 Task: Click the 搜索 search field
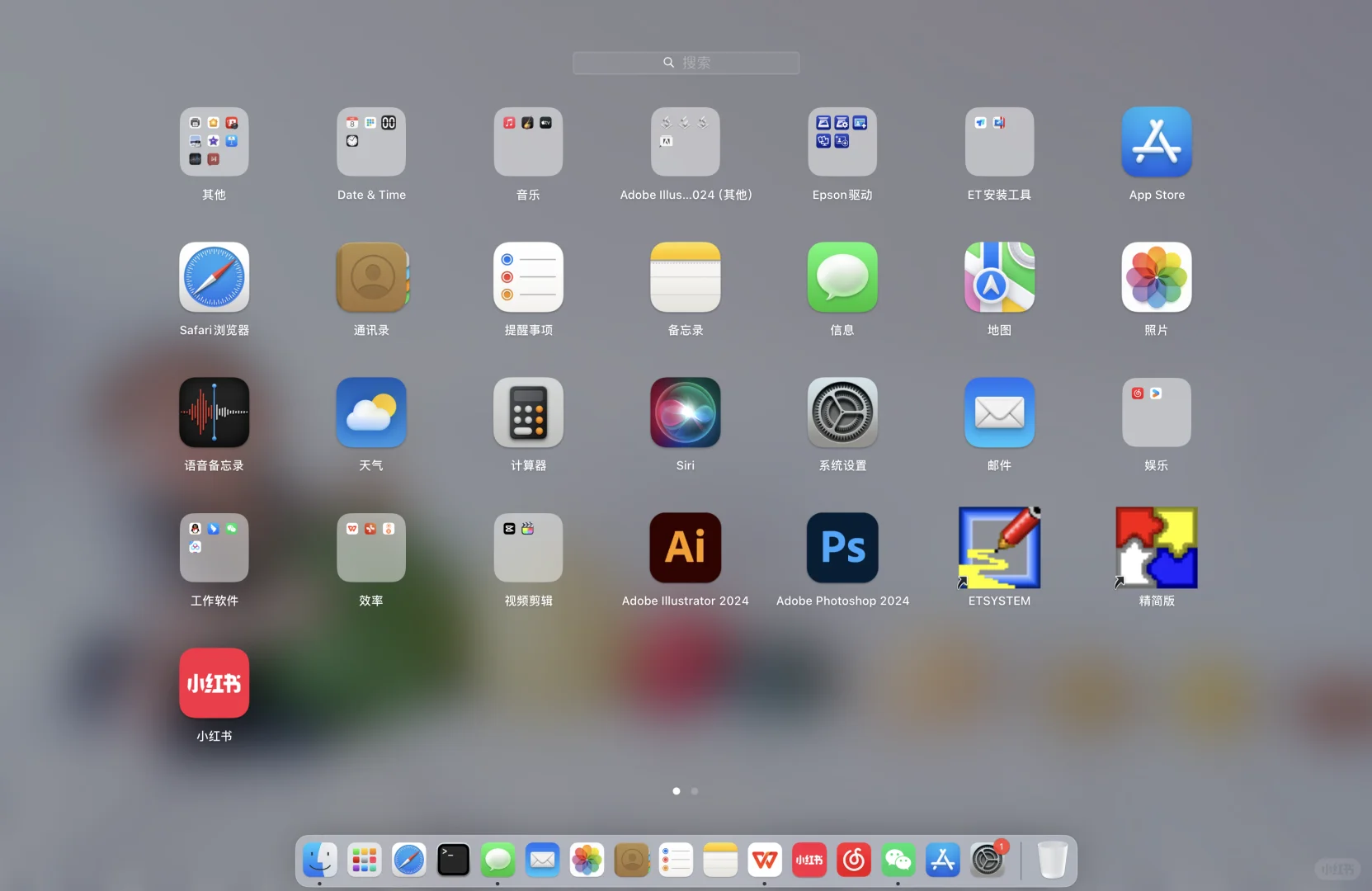click(686, 63)
